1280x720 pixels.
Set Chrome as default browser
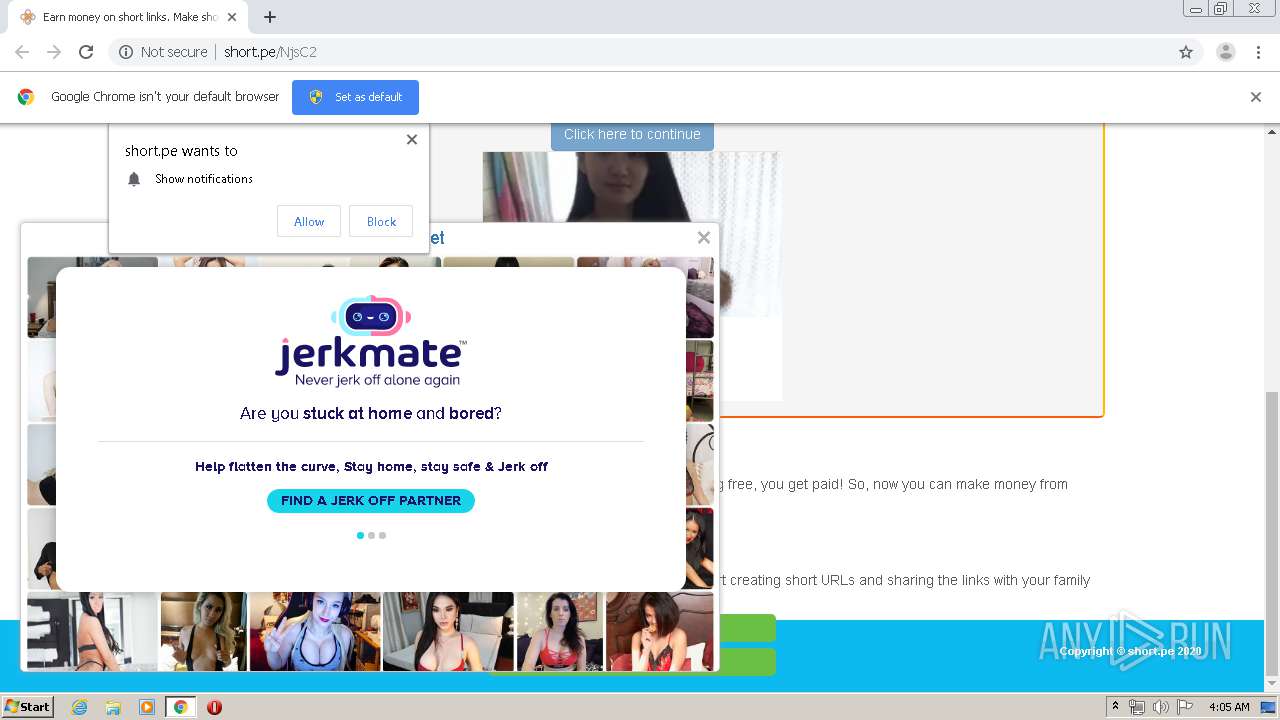coord(355,97)
